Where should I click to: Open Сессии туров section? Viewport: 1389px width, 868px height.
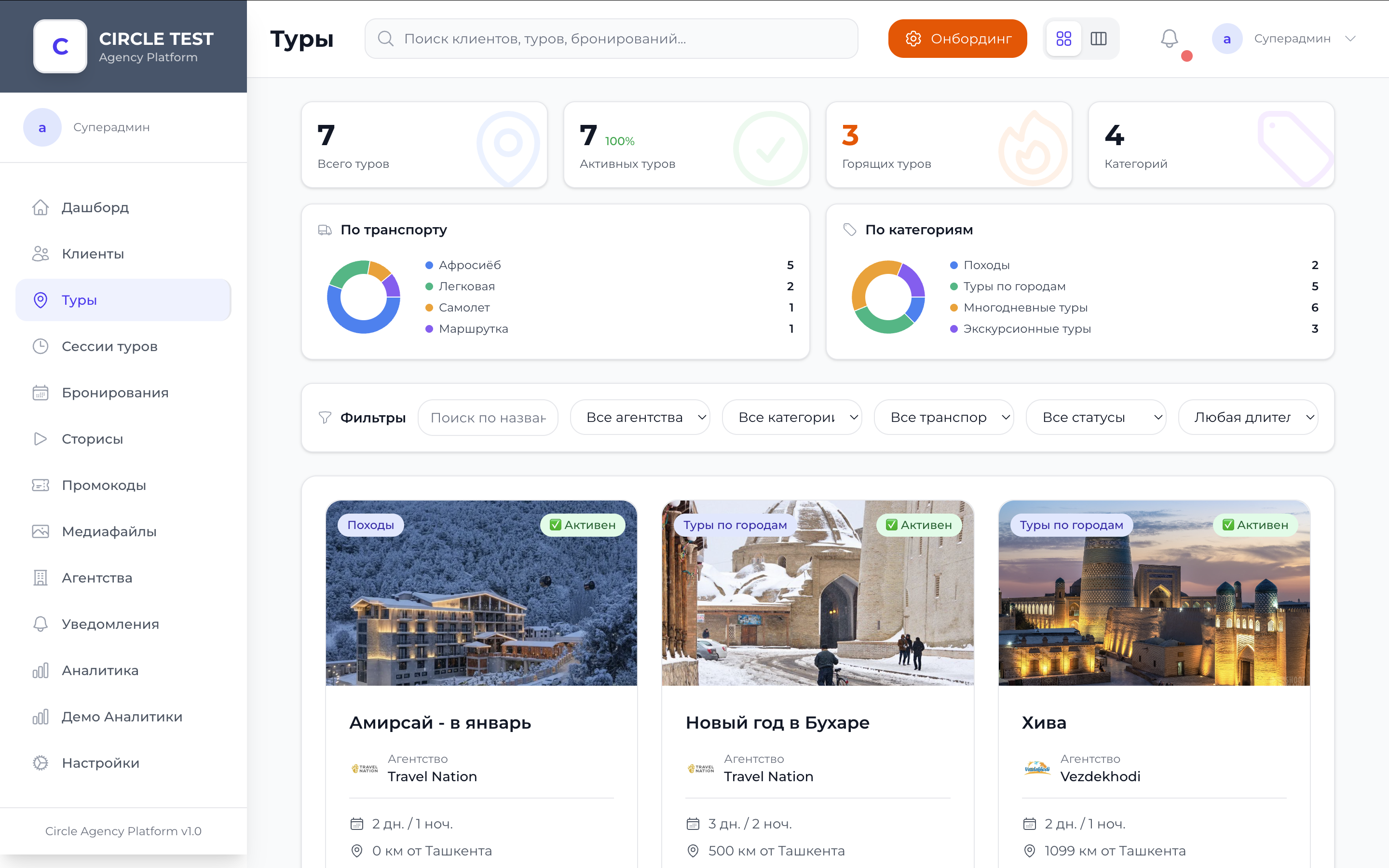109,346
